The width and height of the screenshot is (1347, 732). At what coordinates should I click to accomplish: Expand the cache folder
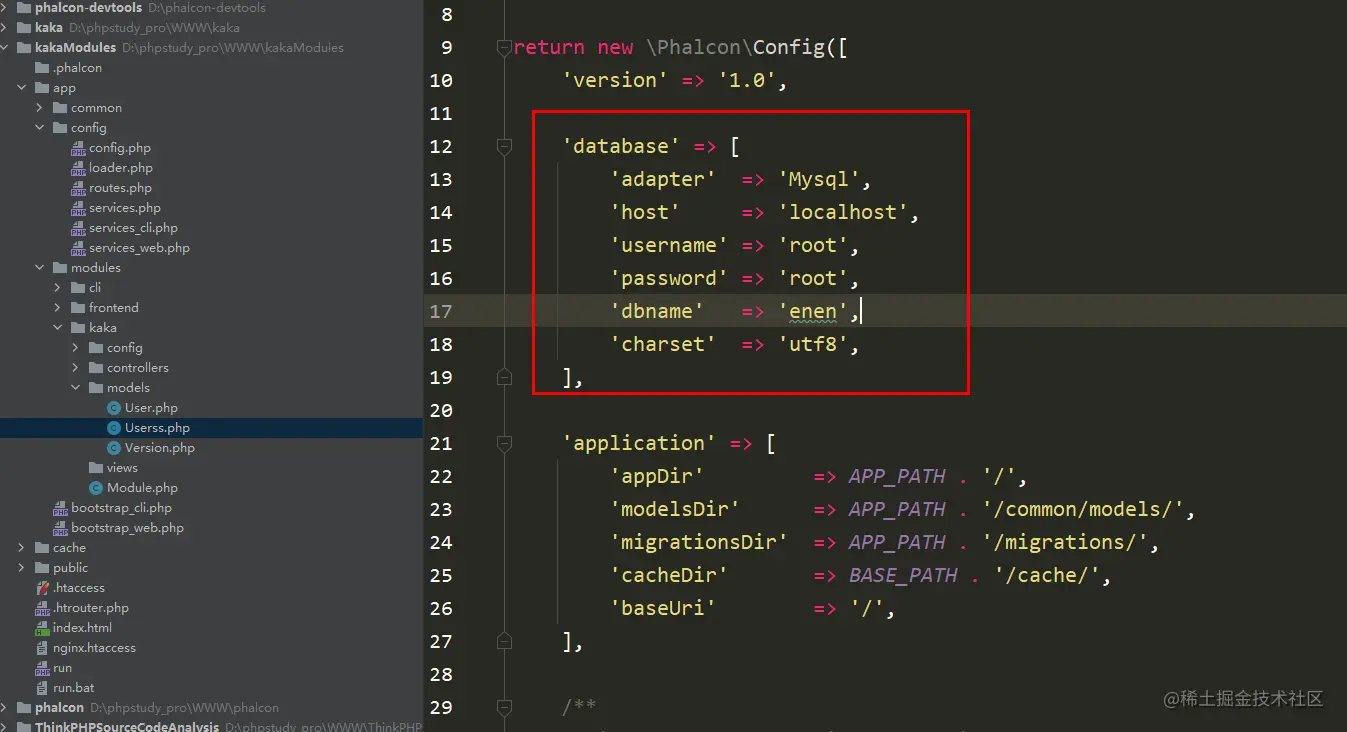[22, 548]
